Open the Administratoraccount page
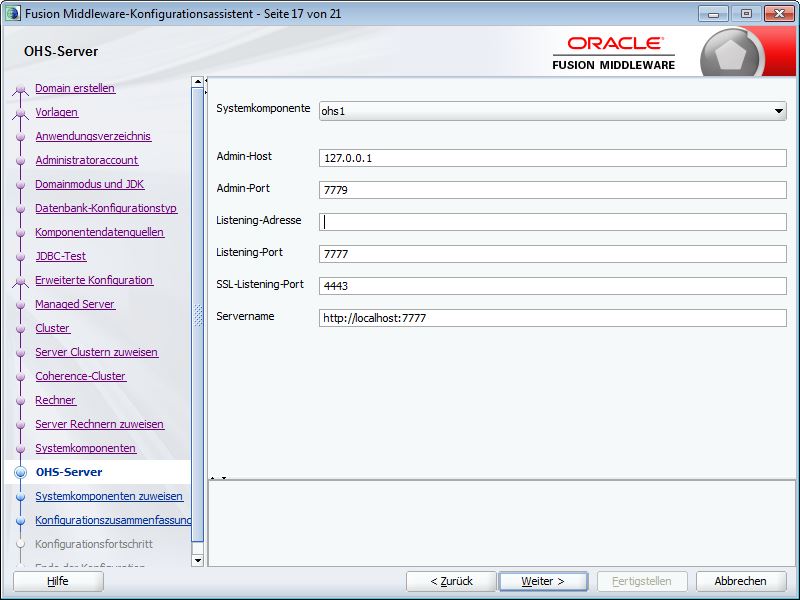Image resolution: width=800 pixels, height=600 pixels. pyautogui.click(x=85, y=160)
